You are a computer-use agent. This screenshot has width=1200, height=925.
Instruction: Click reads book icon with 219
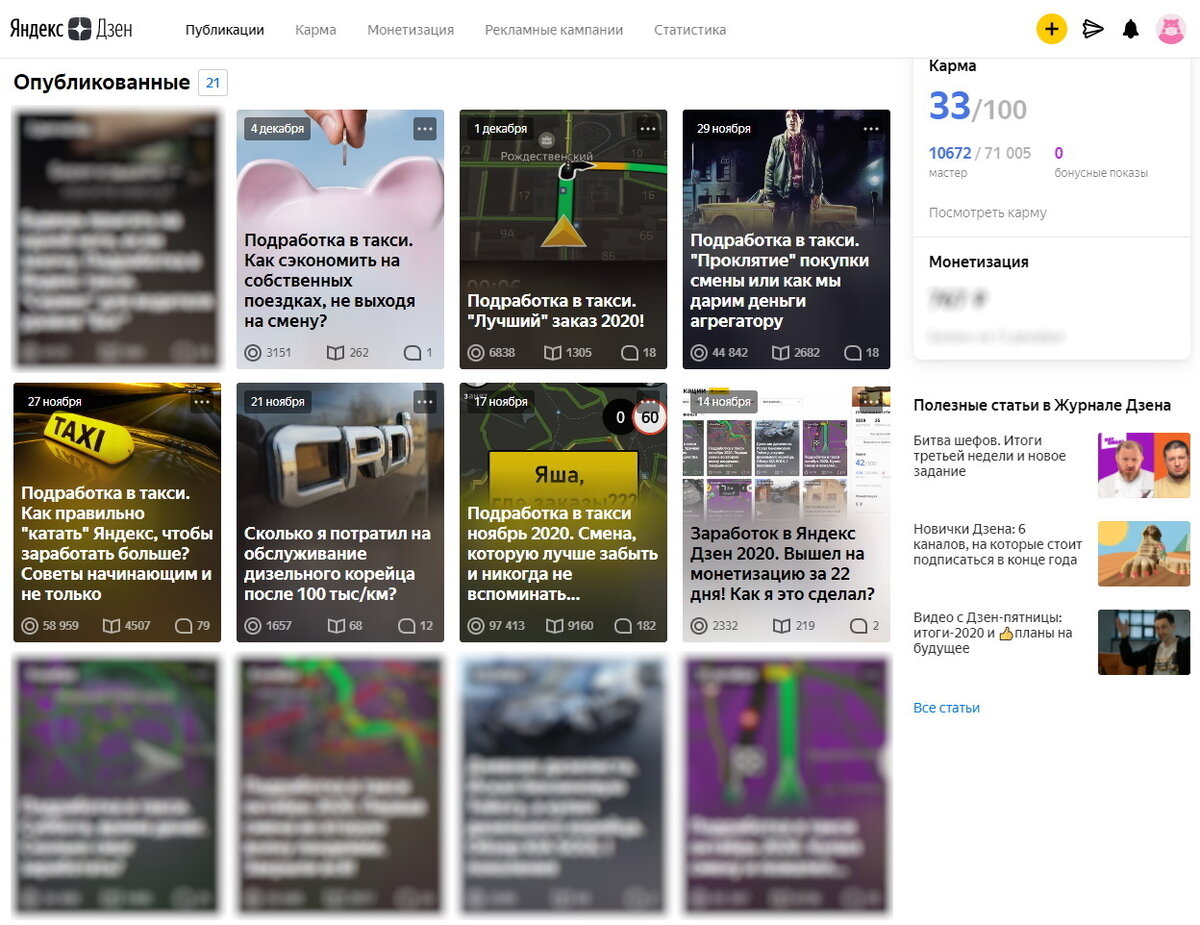(780, 626)
